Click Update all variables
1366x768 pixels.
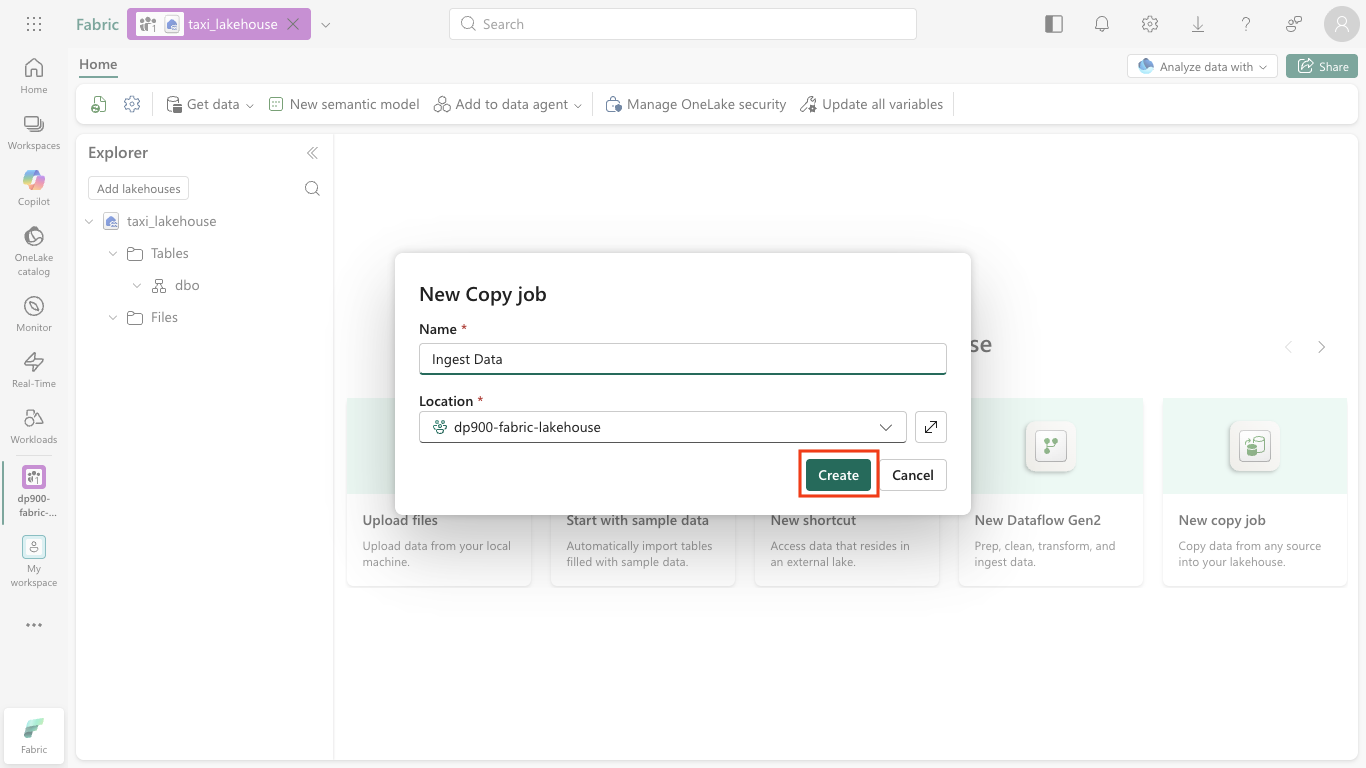click(872, 104)
